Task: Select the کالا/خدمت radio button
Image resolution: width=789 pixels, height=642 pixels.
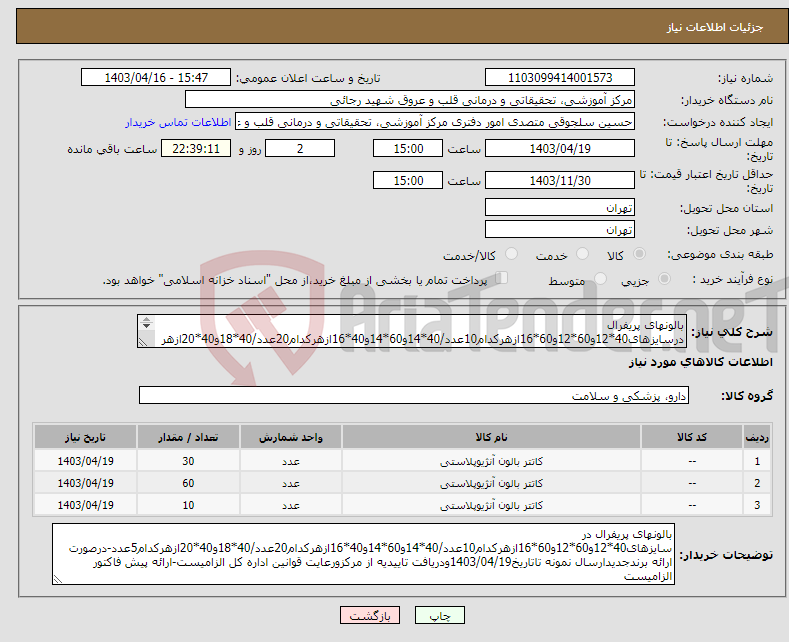Action: [x=511, y=254]
